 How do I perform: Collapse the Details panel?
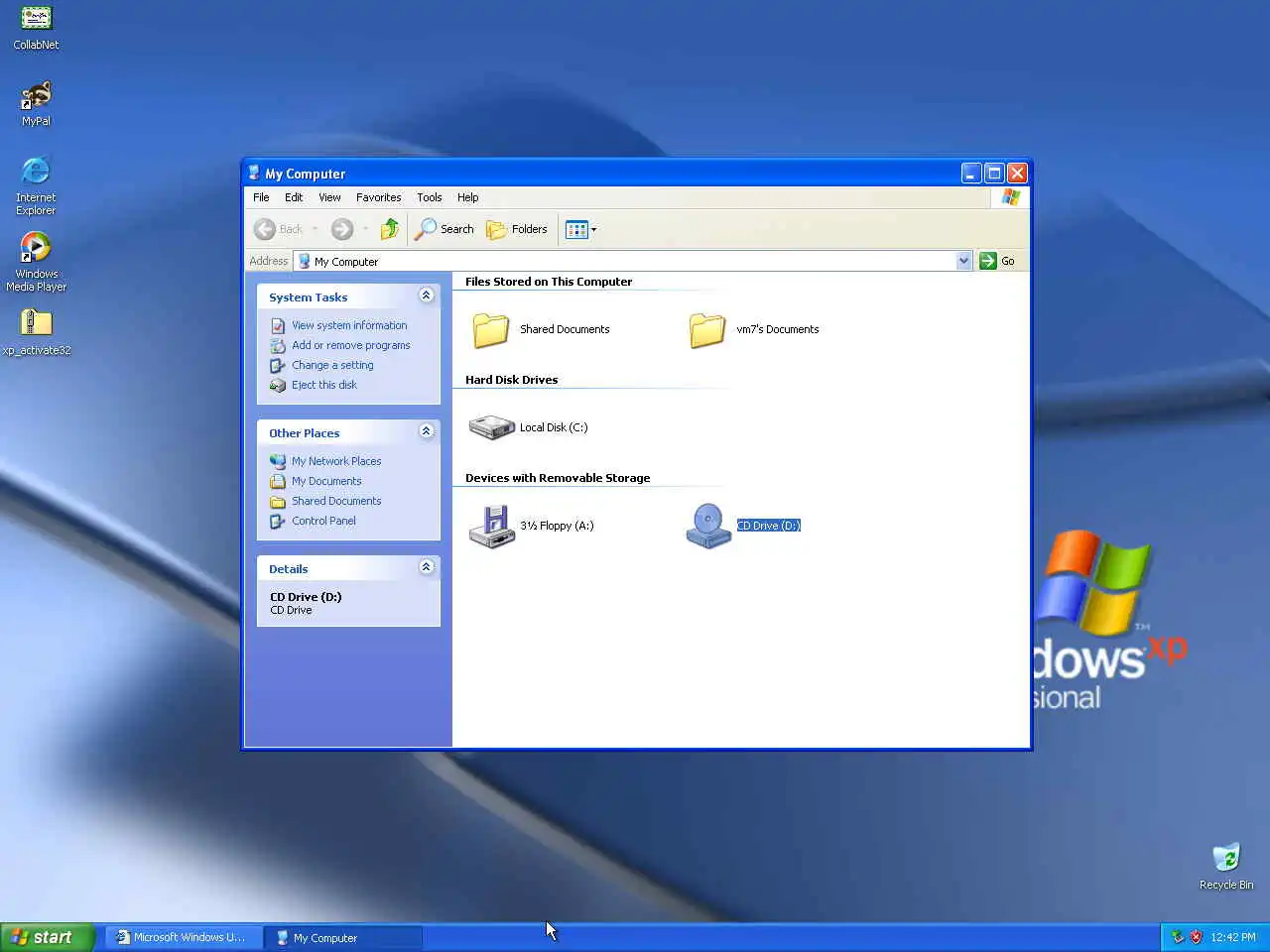pyautogui.click(x=427, y=567)
